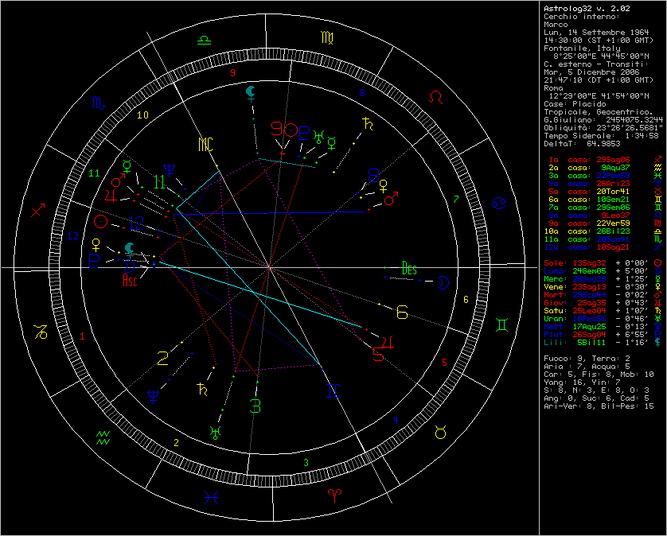Click the Ari-Ver: 8, Bil-Pes: 15 line
This screenshot has width=667, height=536.
click(x=599, y=406)
